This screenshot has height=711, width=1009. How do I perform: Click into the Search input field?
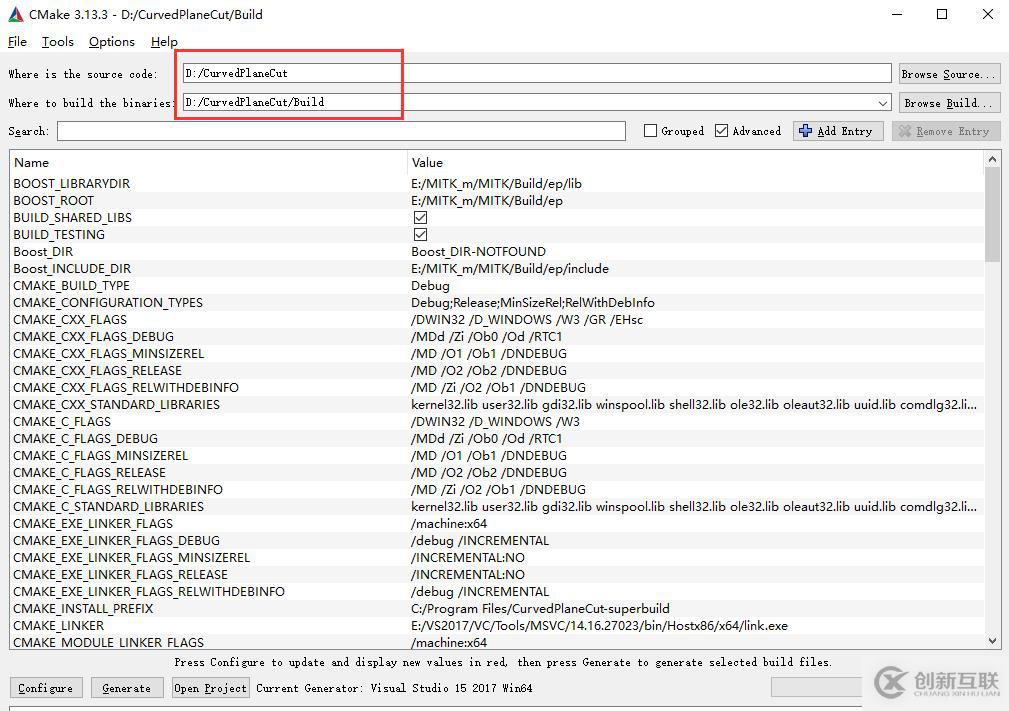(x=340, y=131)
